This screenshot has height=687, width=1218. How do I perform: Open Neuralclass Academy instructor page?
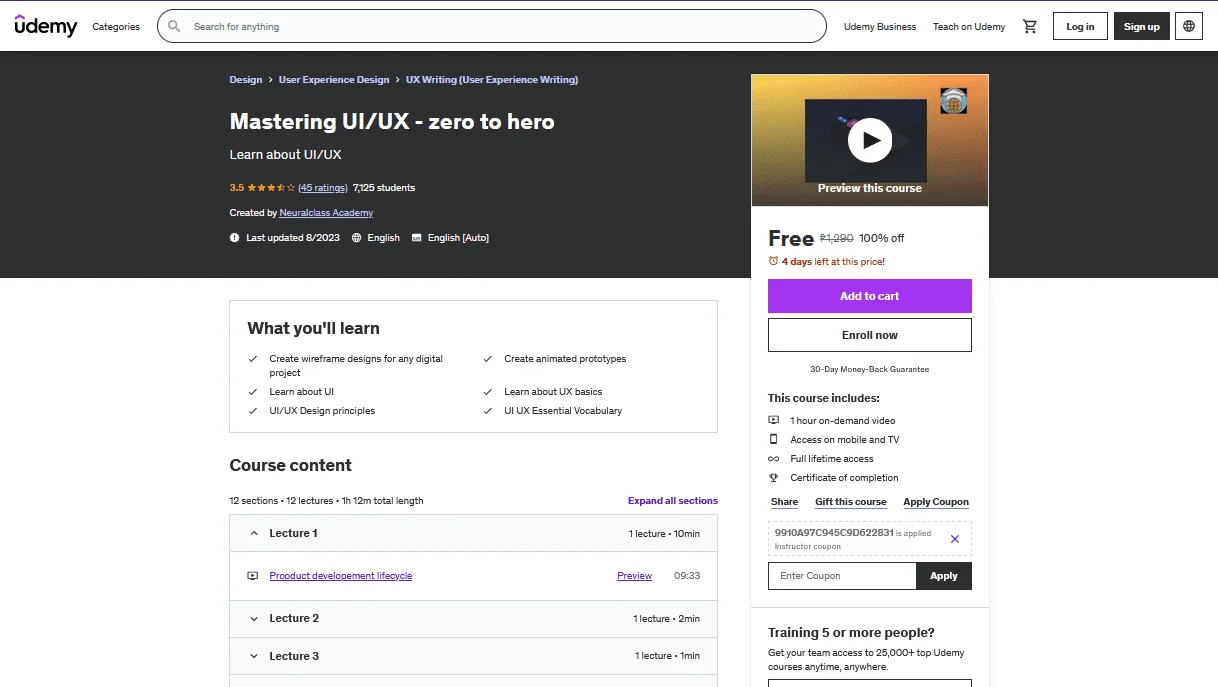pos(327,213)
